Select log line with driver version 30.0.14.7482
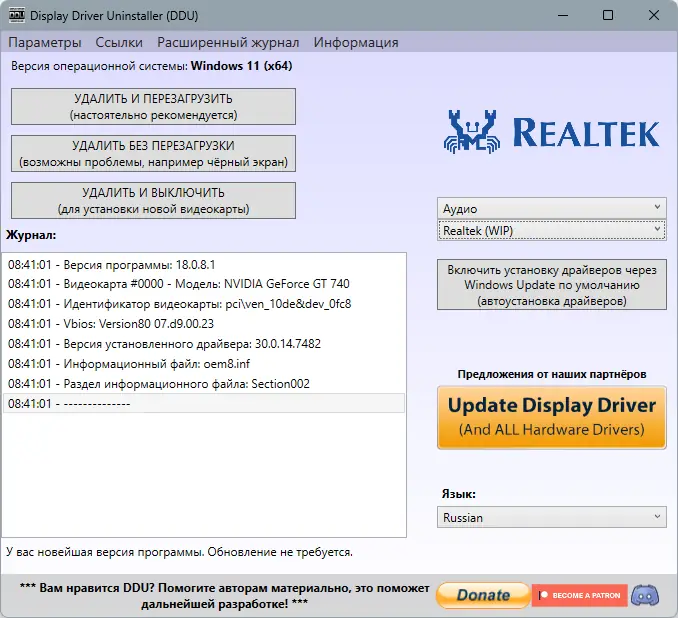This screenshot has height=618, width=678. (204, 343)
